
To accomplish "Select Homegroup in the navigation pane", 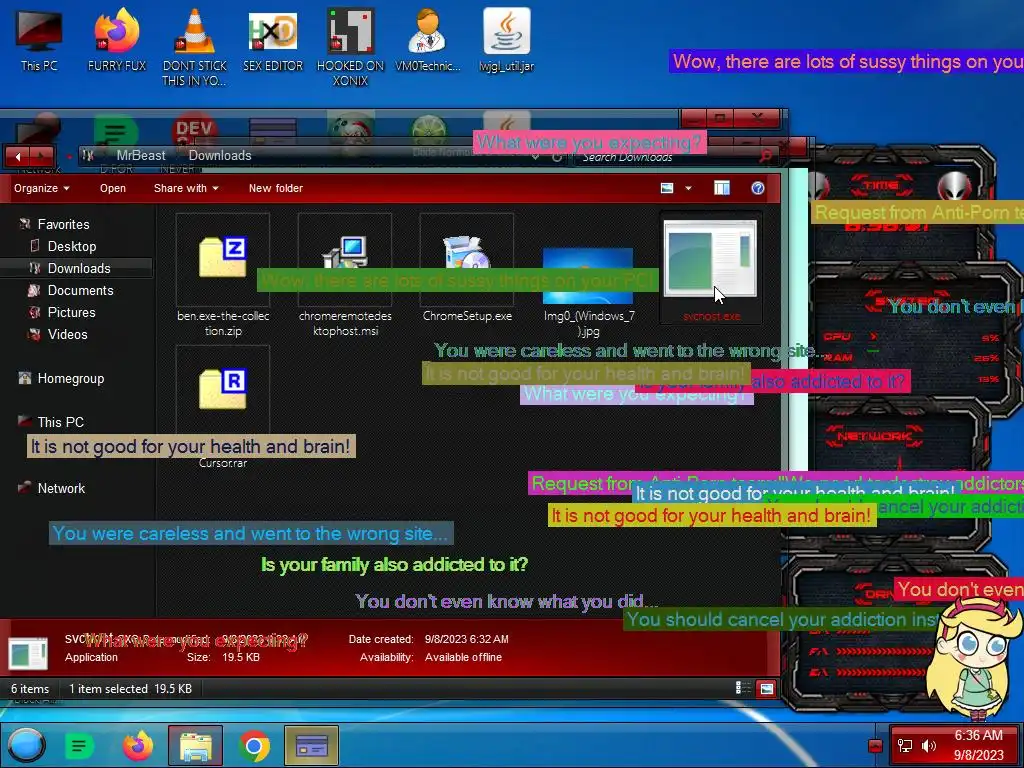I will click(x=61, y=378).
